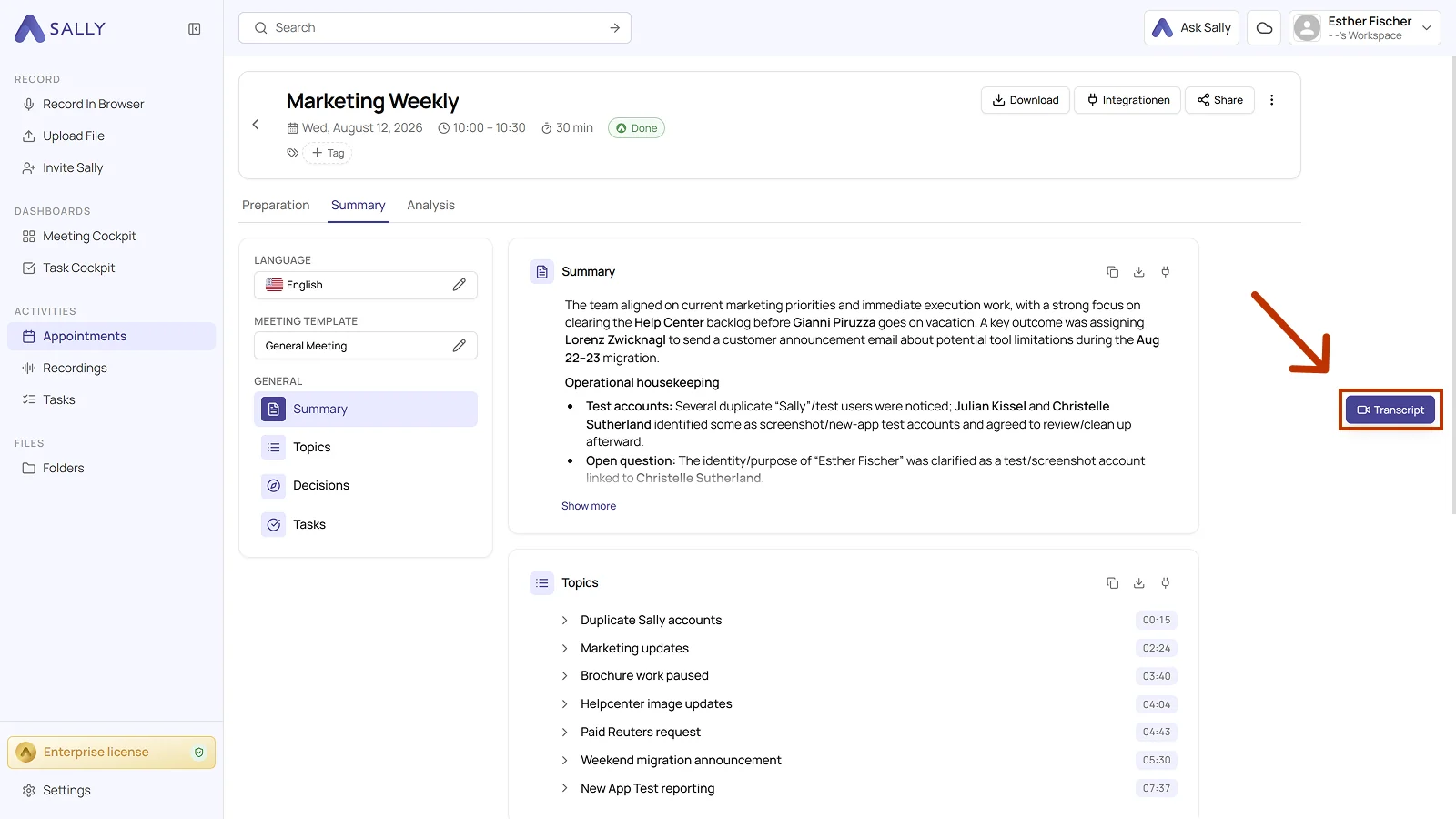Click the page vertical scrollbar

(1452, 287)
